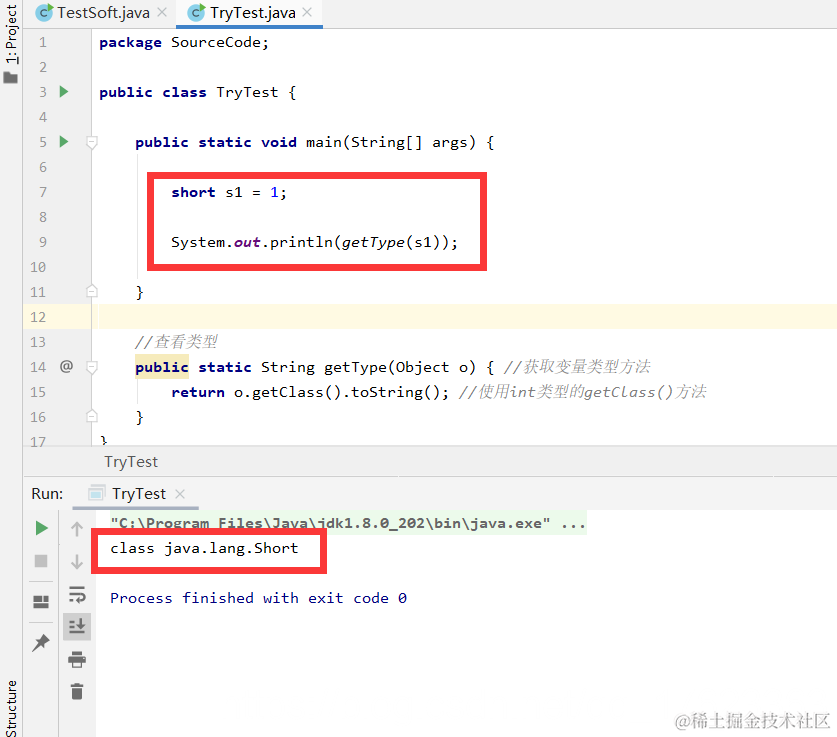Click the '//查看类型' comment
This screenshot has height=737, width=837.
coord(176,342)
